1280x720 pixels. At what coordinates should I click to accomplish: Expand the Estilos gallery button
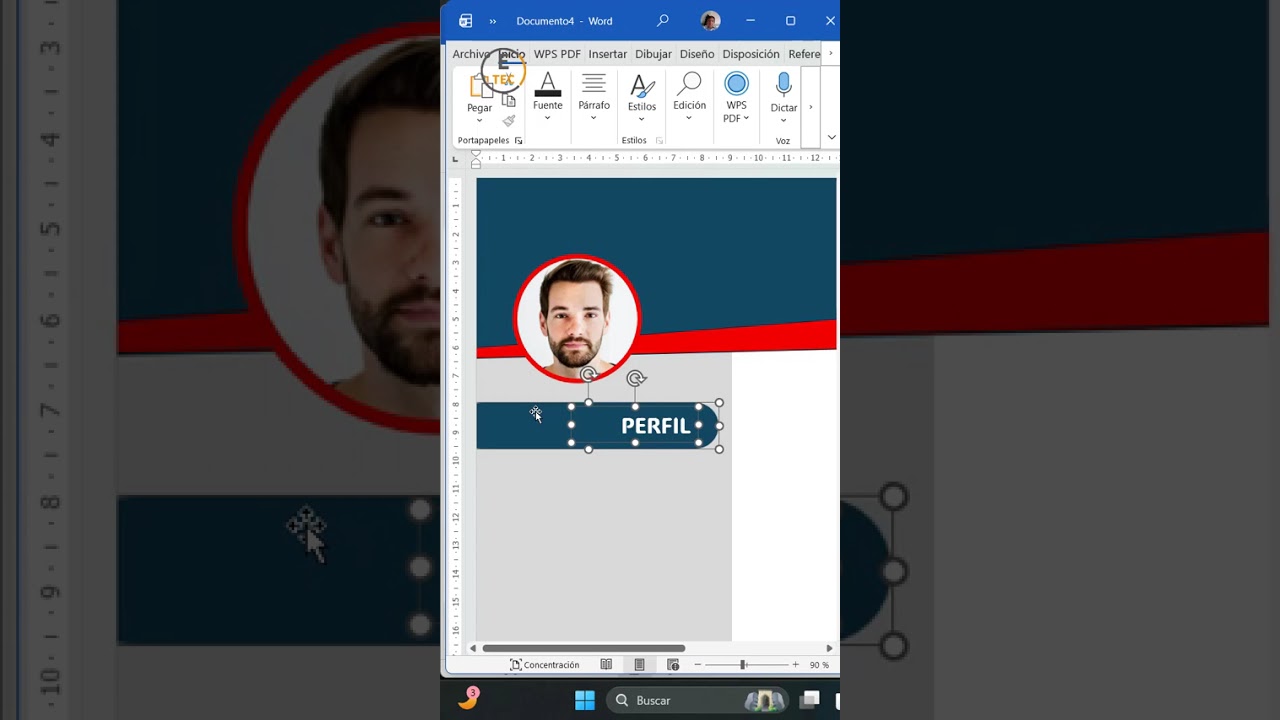(x=642, y=97)
